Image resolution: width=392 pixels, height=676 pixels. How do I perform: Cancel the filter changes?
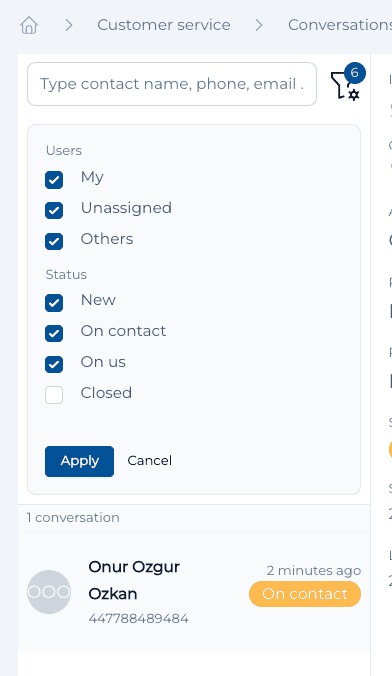coord(150,461)
